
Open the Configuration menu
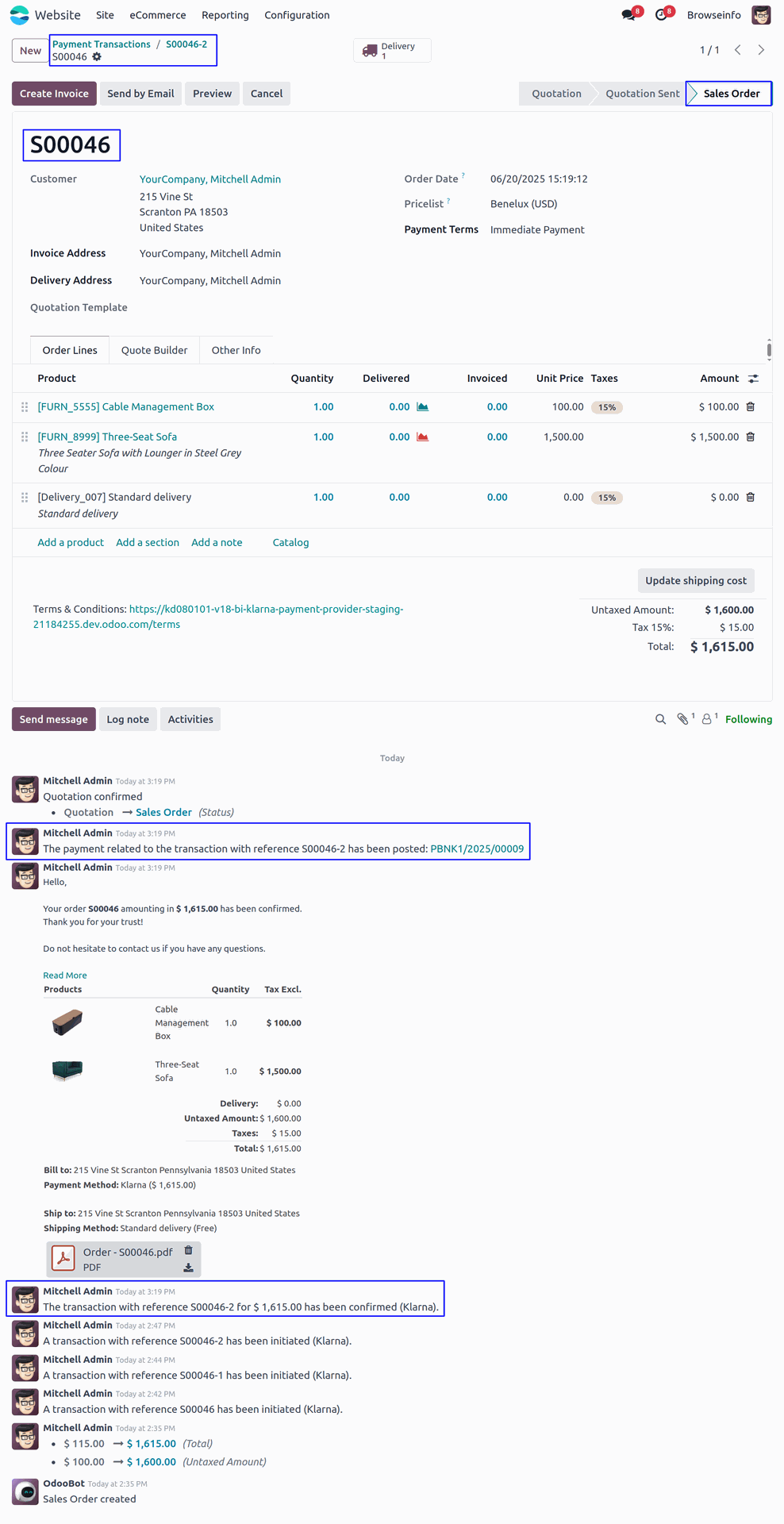(297, 15)
